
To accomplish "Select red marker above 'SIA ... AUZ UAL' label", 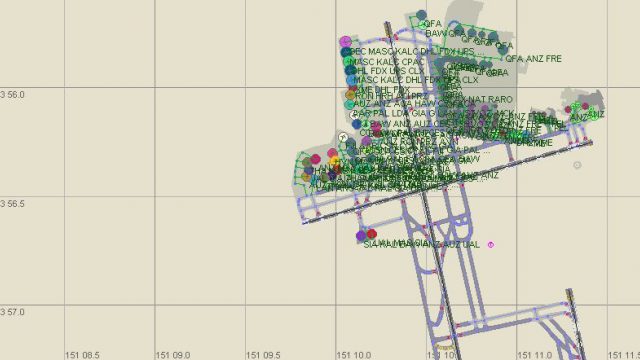I will click(x=371, y=234).
